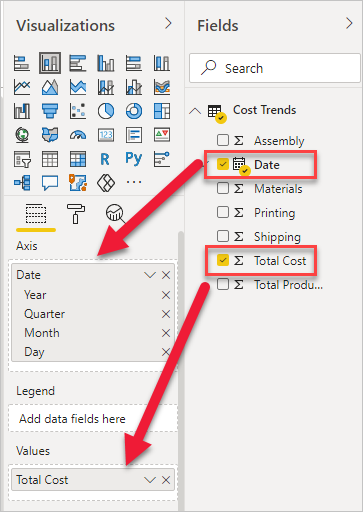Switch to the Analytics tab

pos(115,214)
